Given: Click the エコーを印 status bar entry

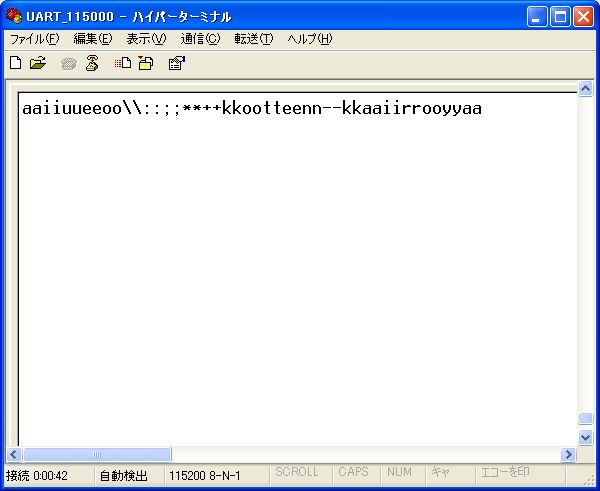Looking at the screenshot, I should pos(505,472).
